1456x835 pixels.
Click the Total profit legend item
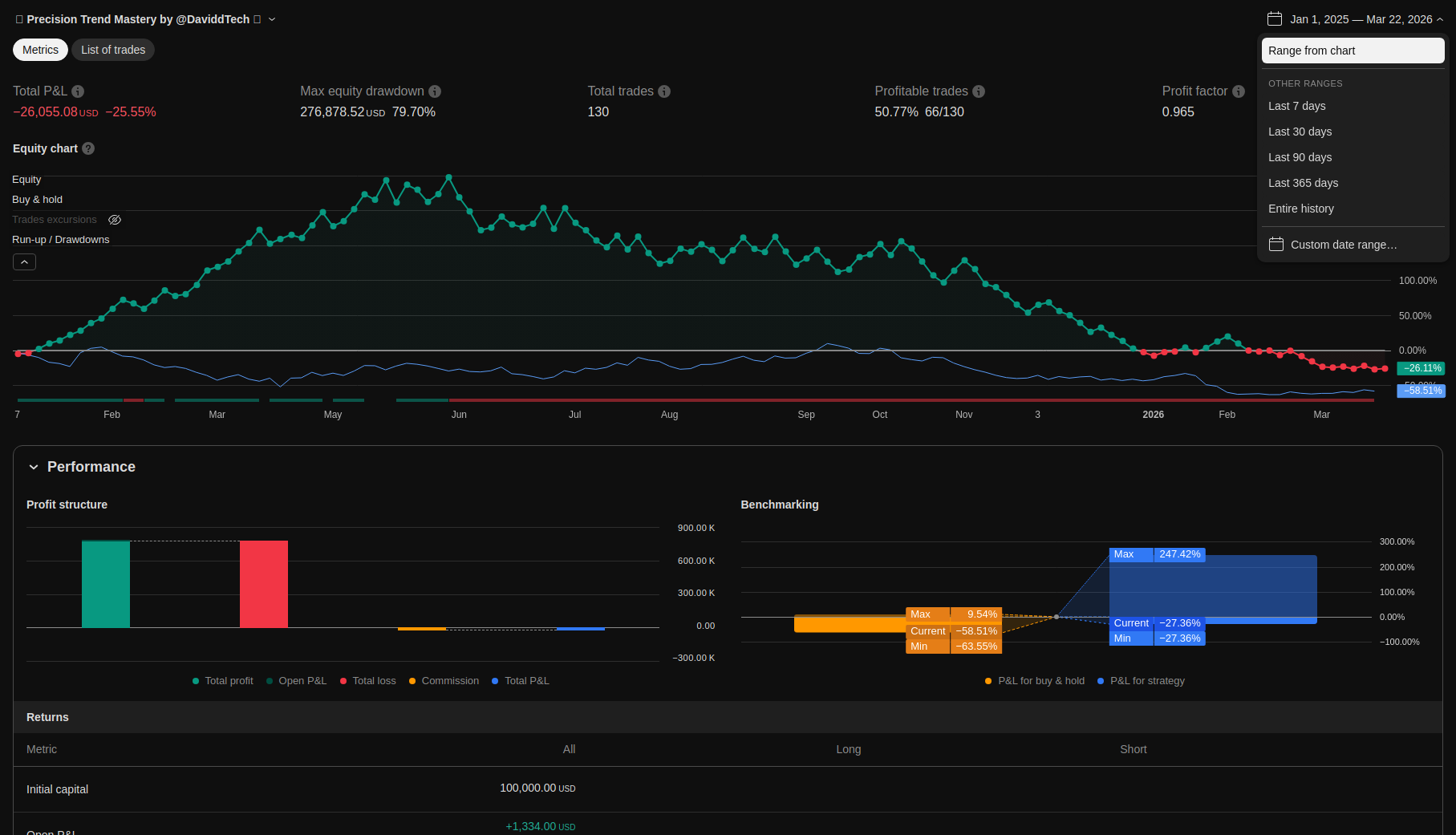tap(223, 681)
